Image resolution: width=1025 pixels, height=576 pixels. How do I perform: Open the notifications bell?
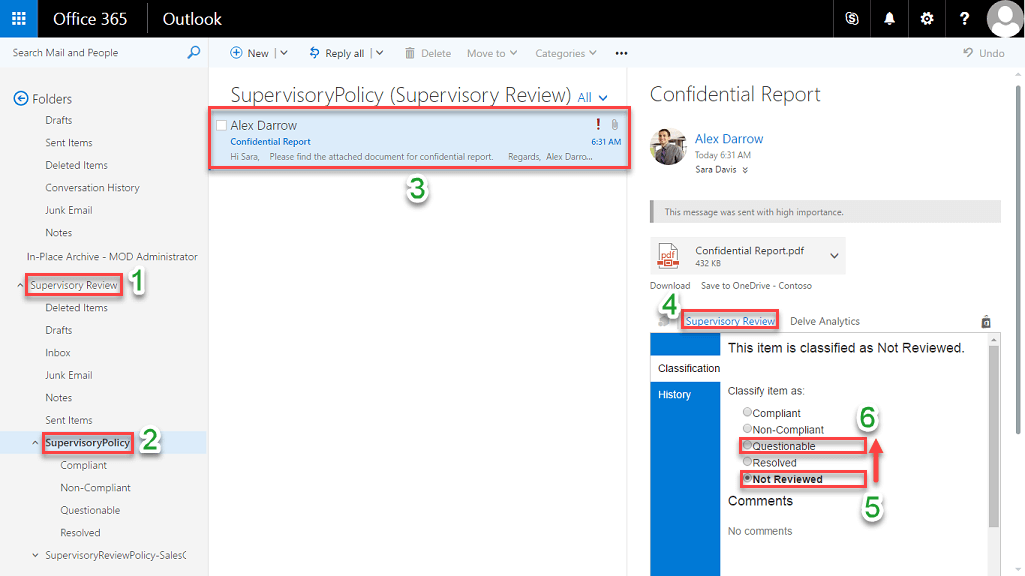coord(889,19)
